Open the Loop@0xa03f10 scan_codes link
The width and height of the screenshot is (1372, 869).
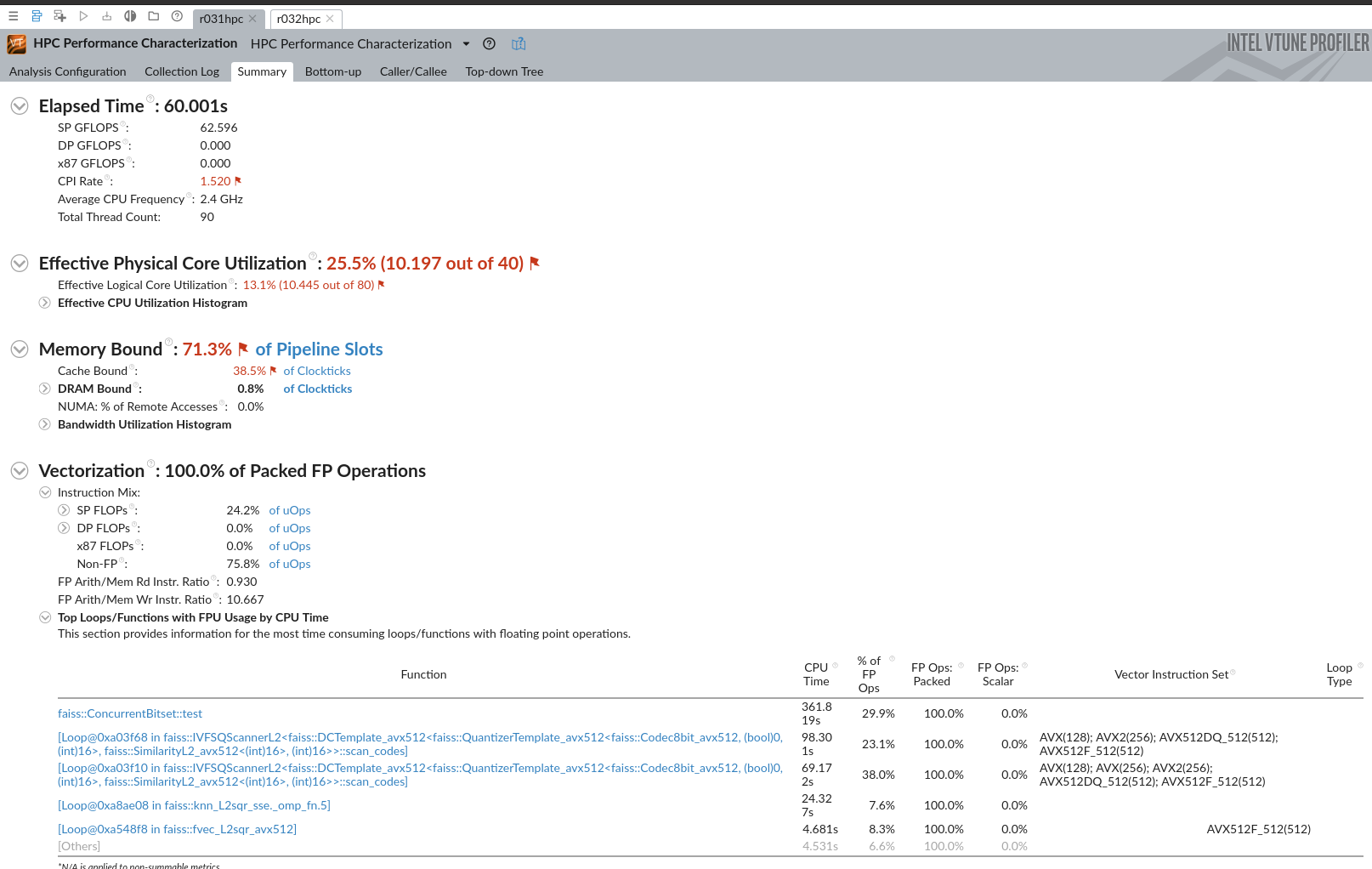(x=420, y=775)
